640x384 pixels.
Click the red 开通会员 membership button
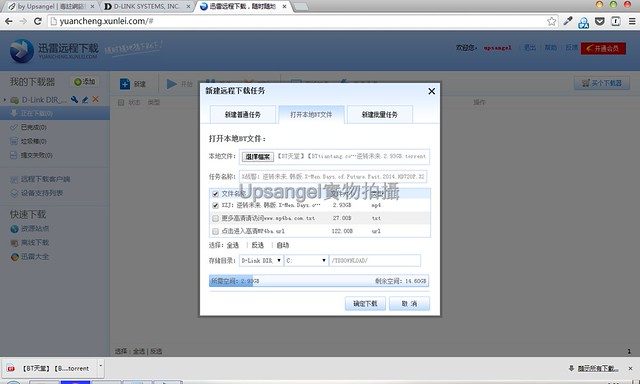[x=603, y=49]
